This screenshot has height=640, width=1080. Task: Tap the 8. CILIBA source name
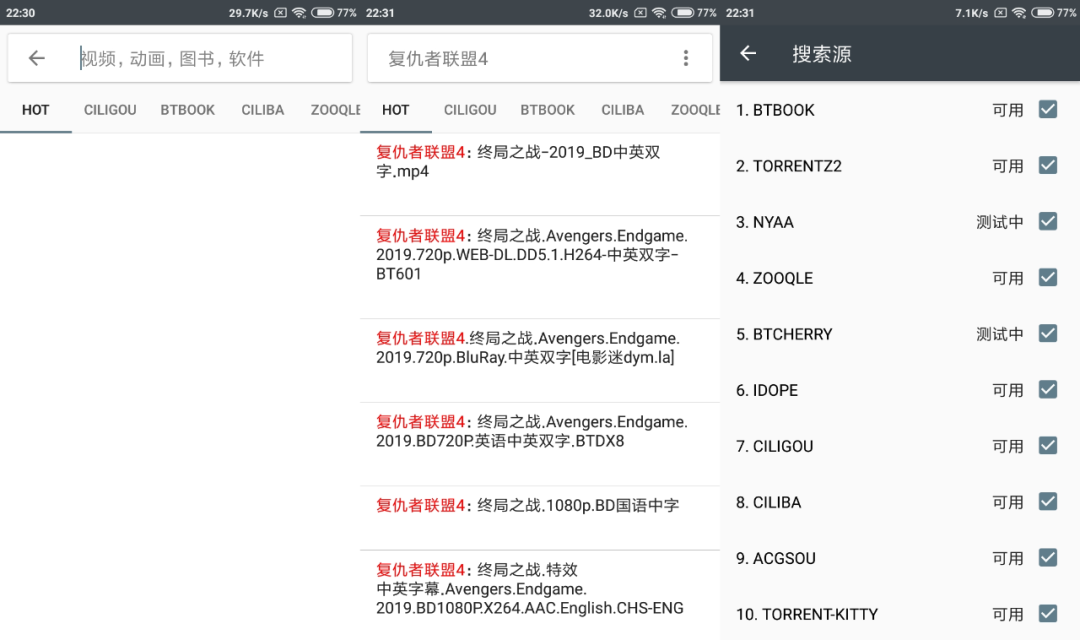click(x=768, y=502)
